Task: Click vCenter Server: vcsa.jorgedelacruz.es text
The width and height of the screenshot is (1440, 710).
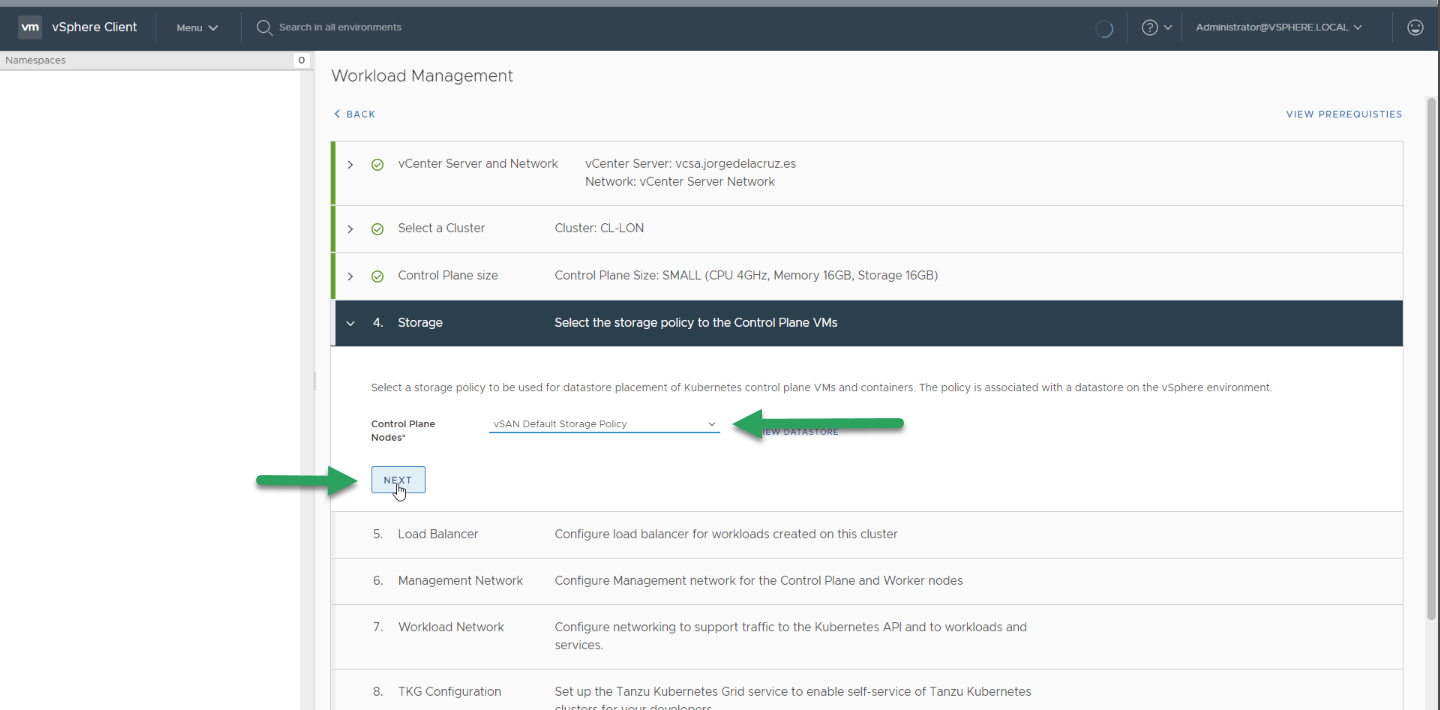Action: 690,164
